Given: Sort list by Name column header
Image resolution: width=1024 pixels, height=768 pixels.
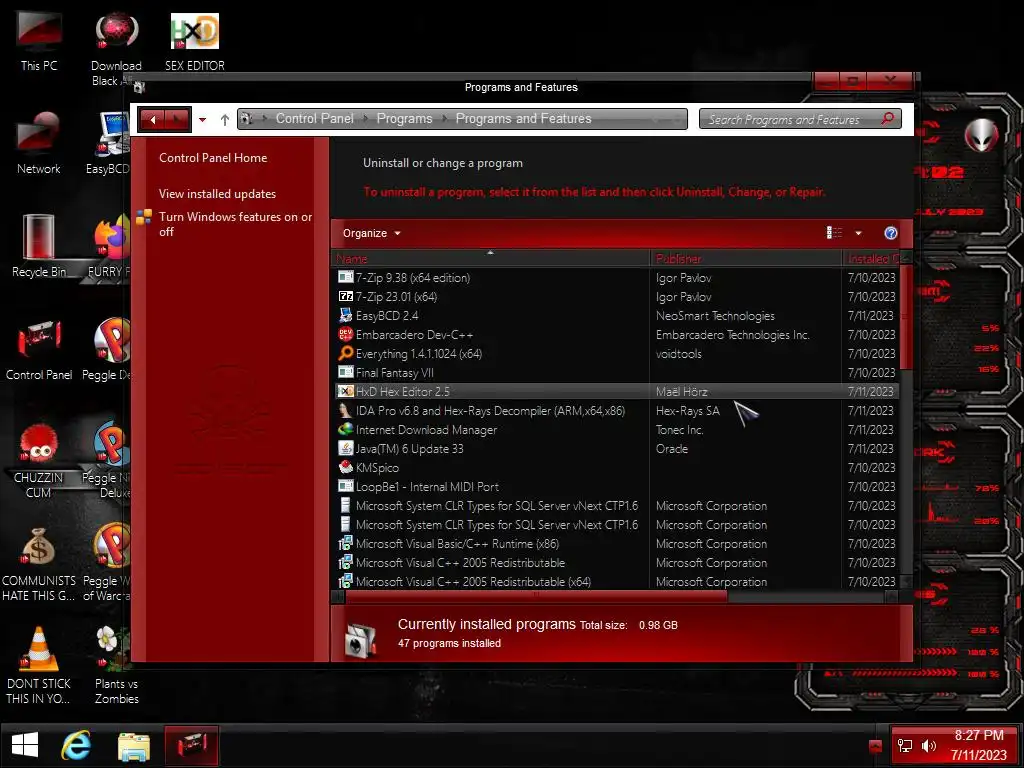Looking at the screenshot, I should pyautogui.click(x=491, y=259).
